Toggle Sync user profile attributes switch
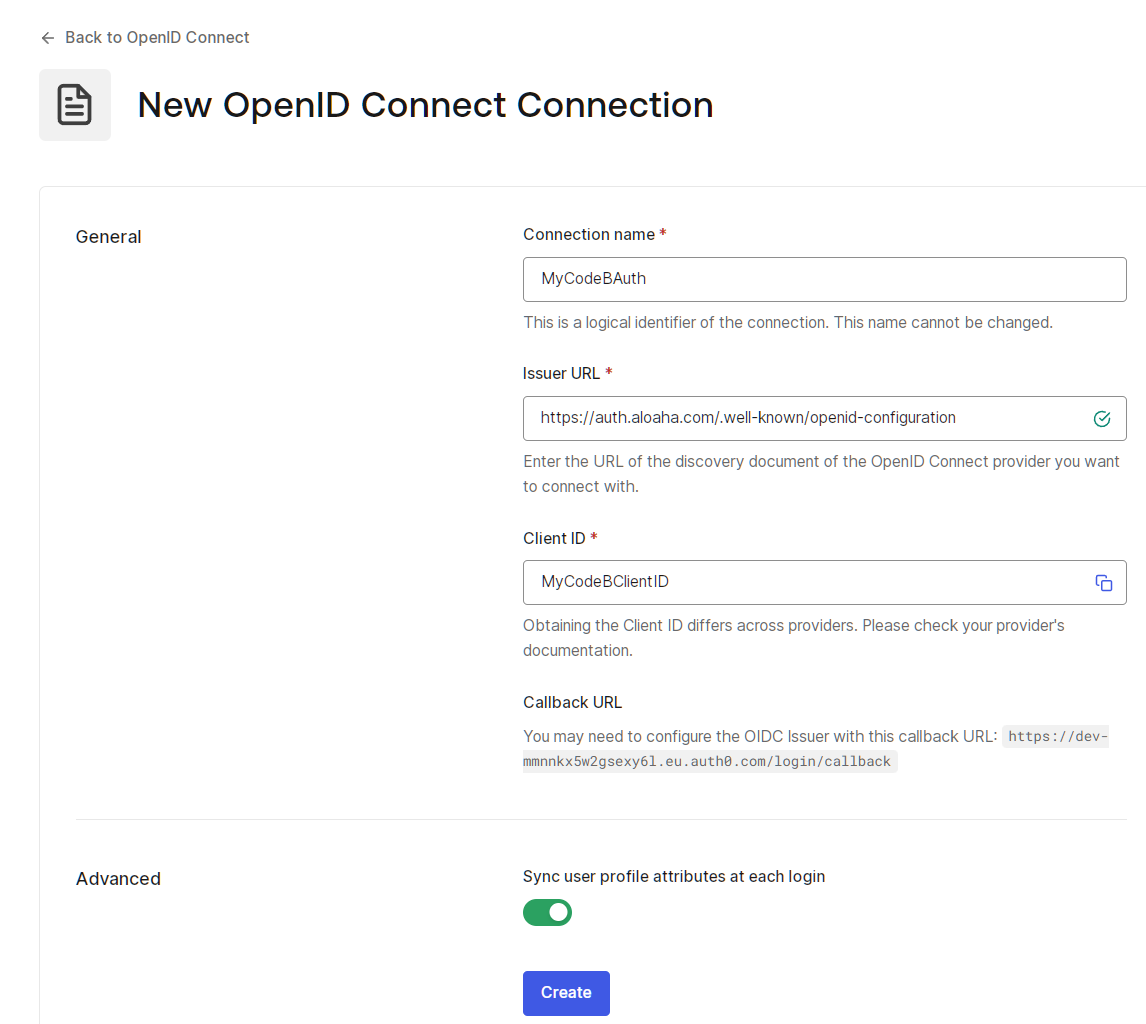This screenshot has width=1146, height=1024. tap(547, 912)
